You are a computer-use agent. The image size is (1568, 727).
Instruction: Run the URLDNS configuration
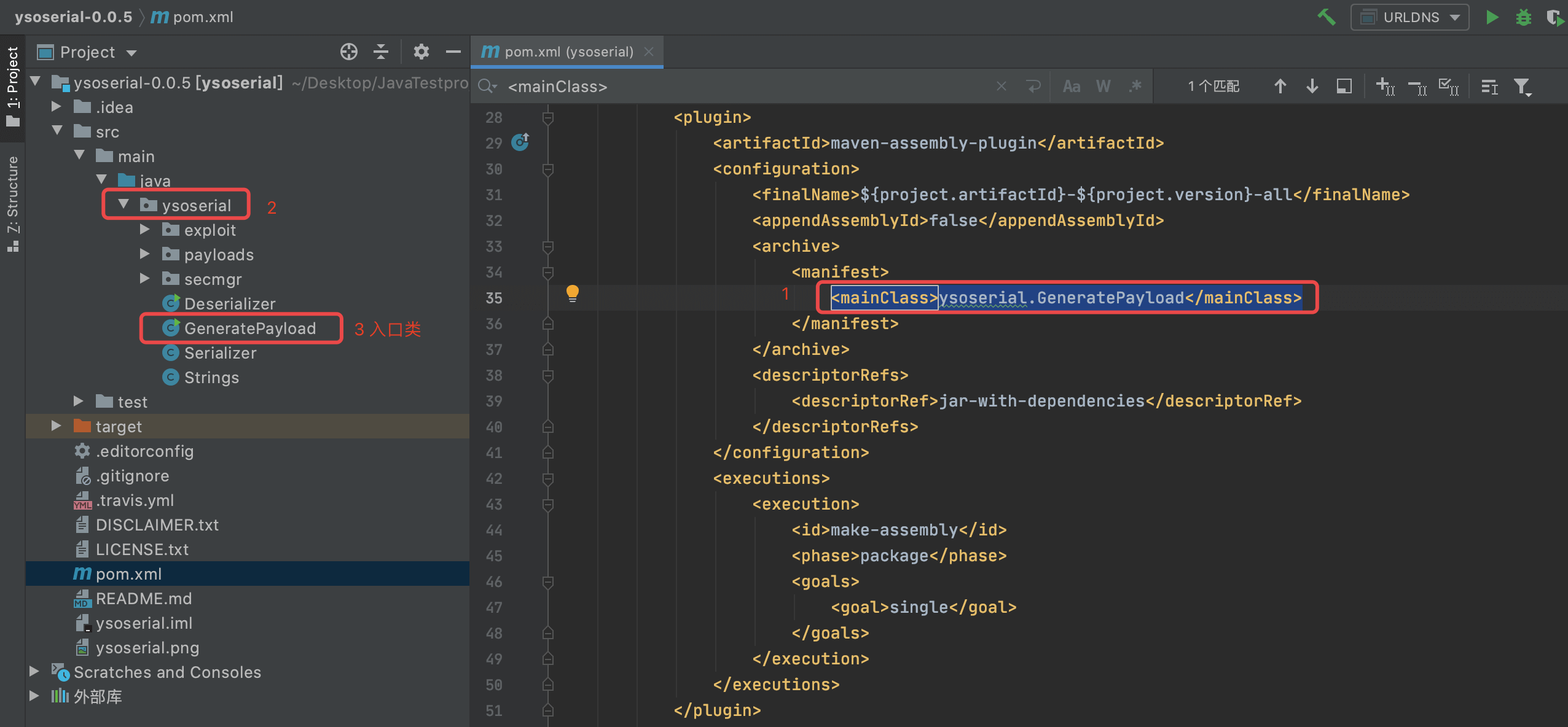click(1492, 17)
